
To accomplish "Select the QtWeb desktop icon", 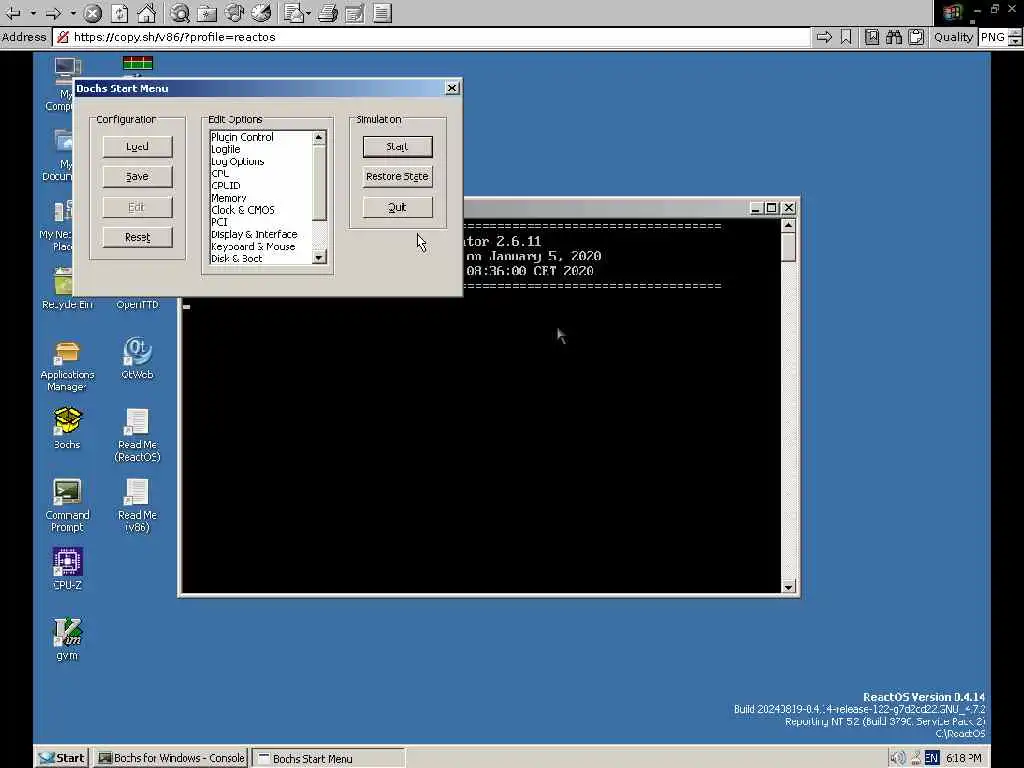I will [137, 359].
